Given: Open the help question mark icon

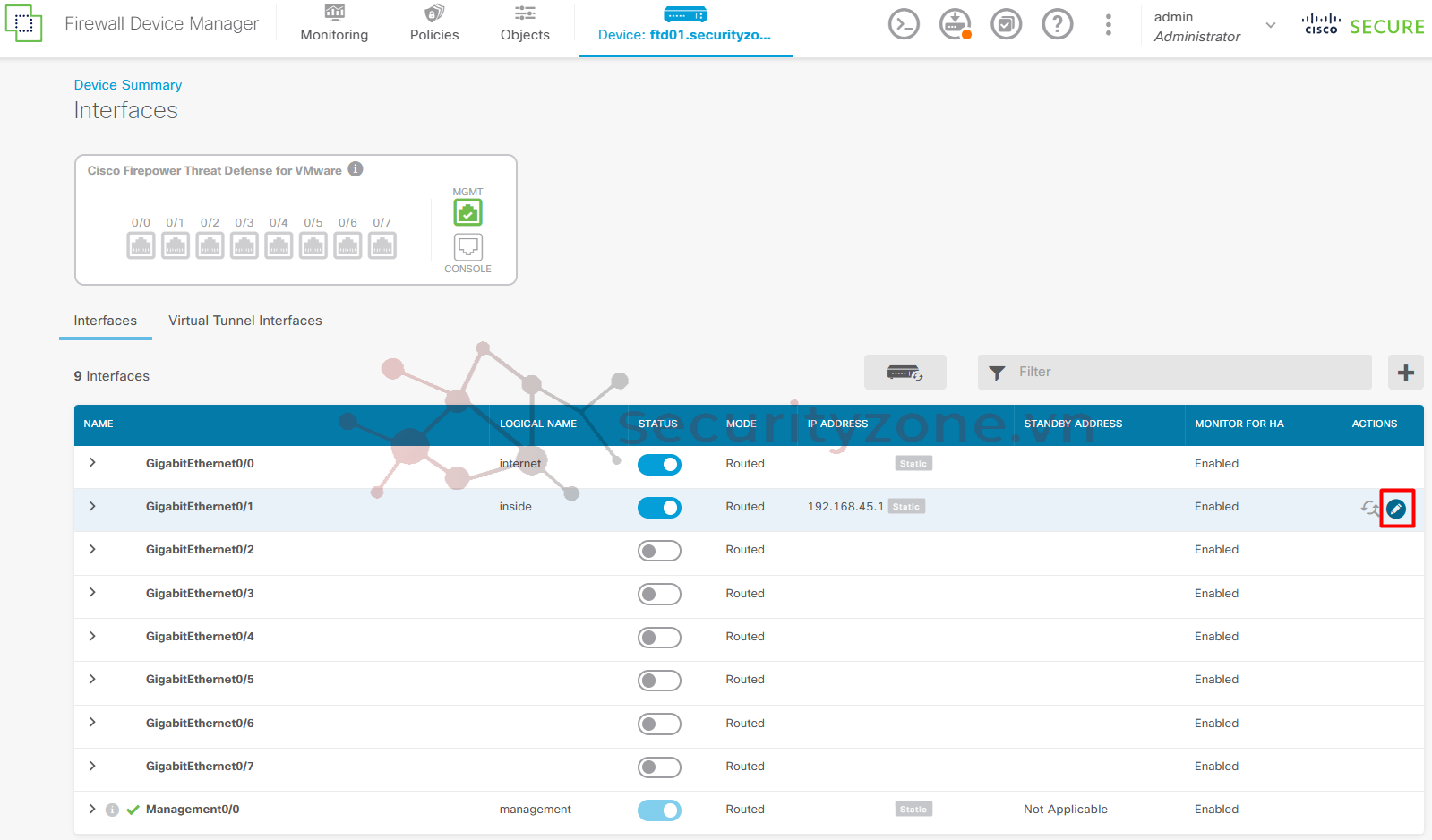Looking at the screenshot, I should (1058, 24).
